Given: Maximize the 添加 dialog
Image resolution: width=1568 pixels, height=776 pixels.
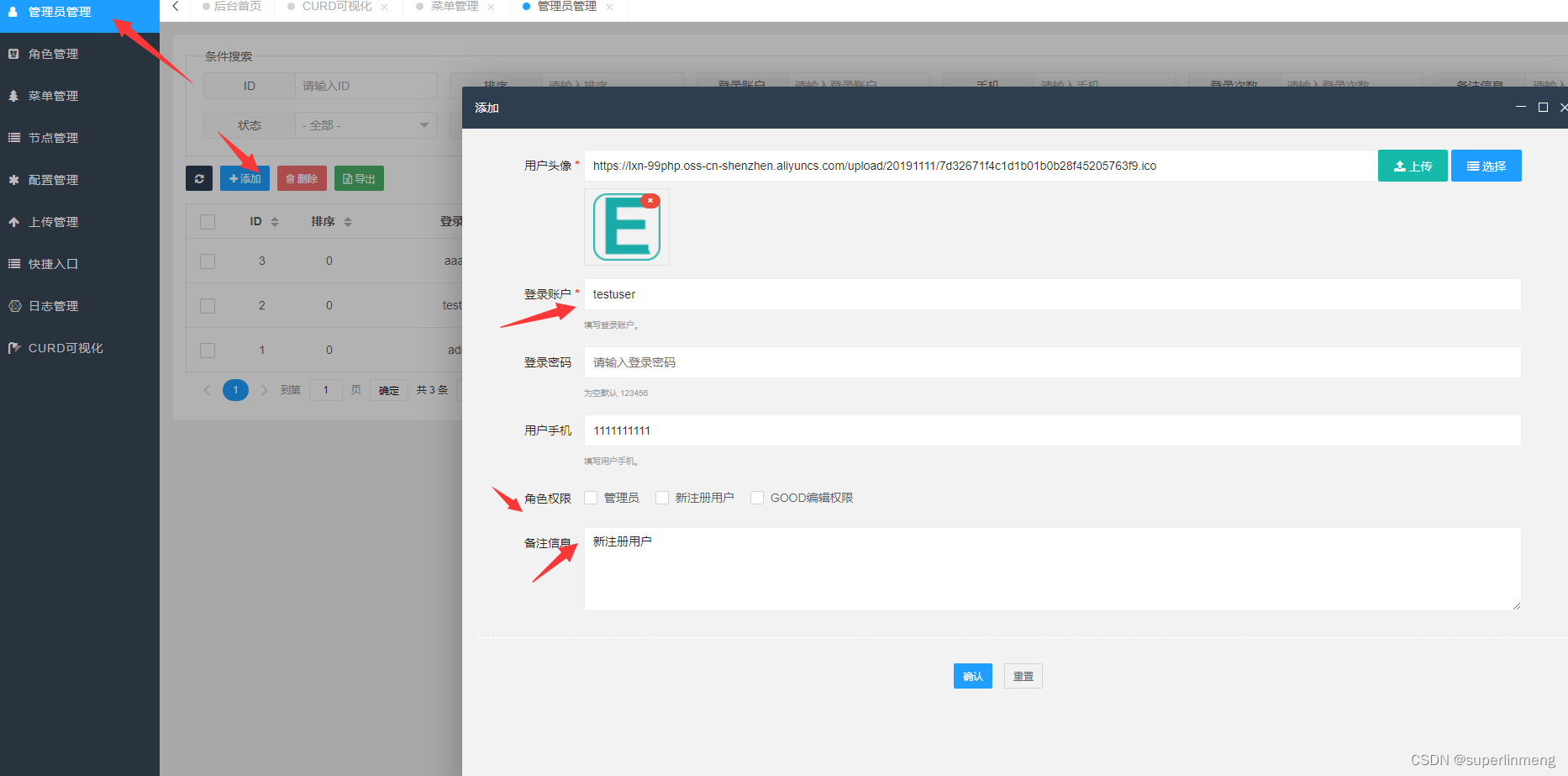Looking at the screenshot, I should tap(1543, 107).
